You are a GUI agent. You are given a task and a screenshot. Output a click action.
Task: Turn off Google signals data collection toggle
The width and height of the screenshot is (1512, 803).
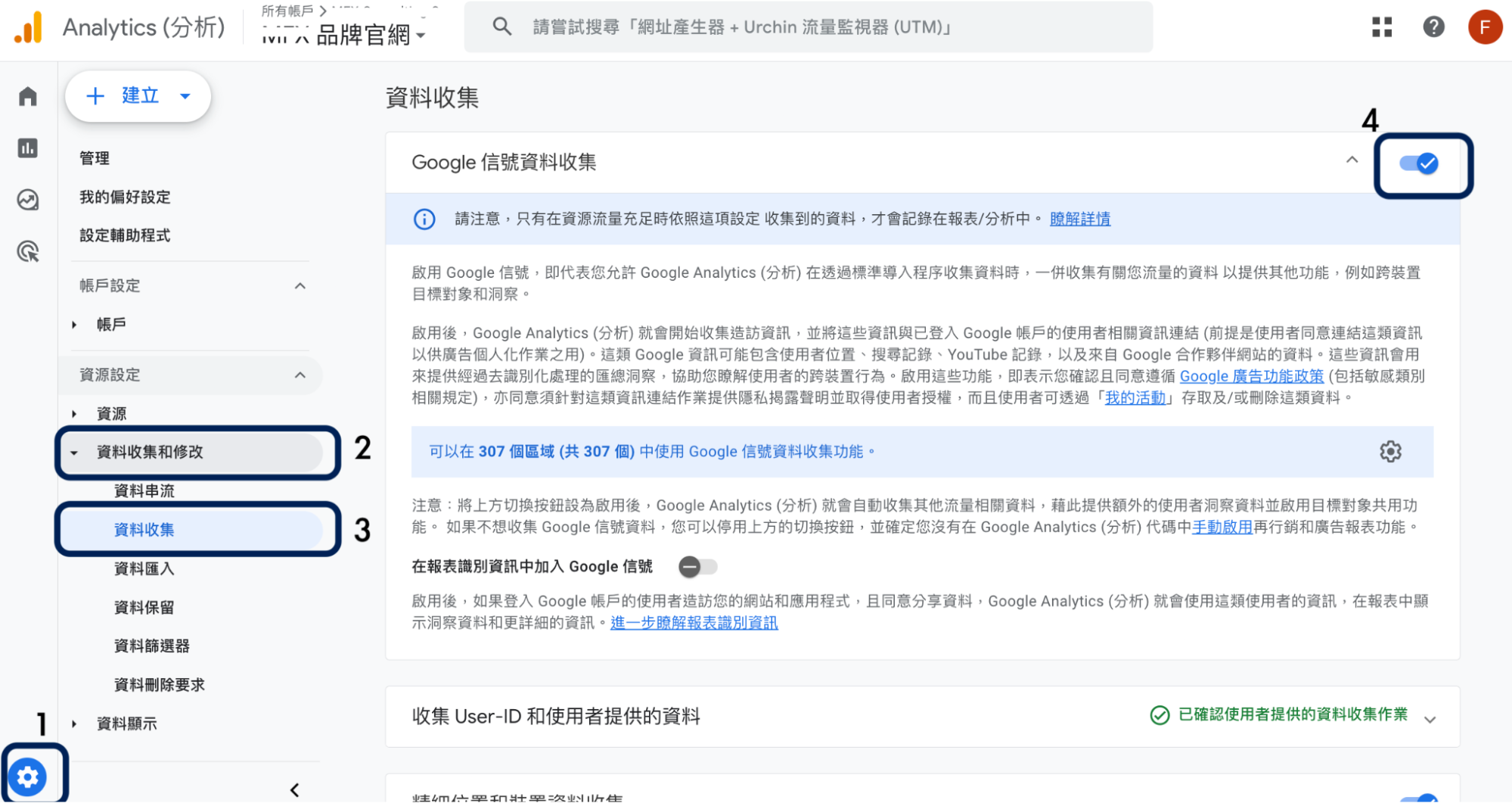(1419, 163)
